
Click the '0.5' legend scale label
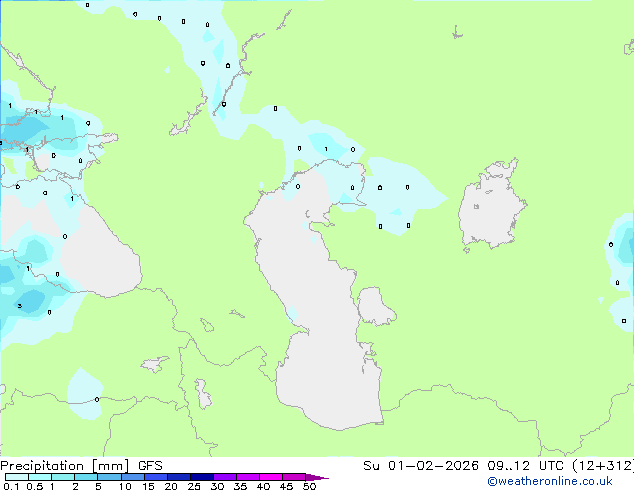[35, 486]
